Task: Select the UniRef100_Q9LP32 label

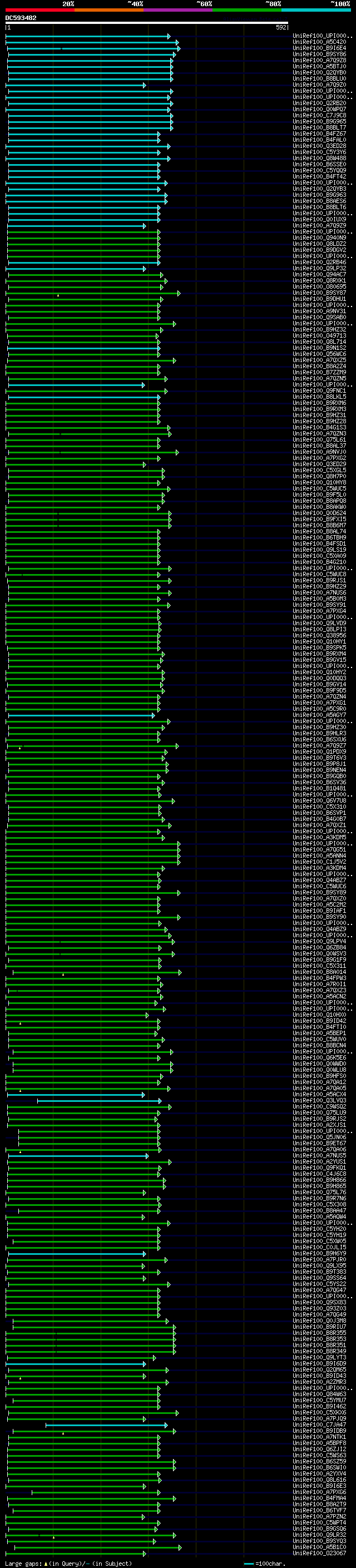Action: [x=319, y=269]
